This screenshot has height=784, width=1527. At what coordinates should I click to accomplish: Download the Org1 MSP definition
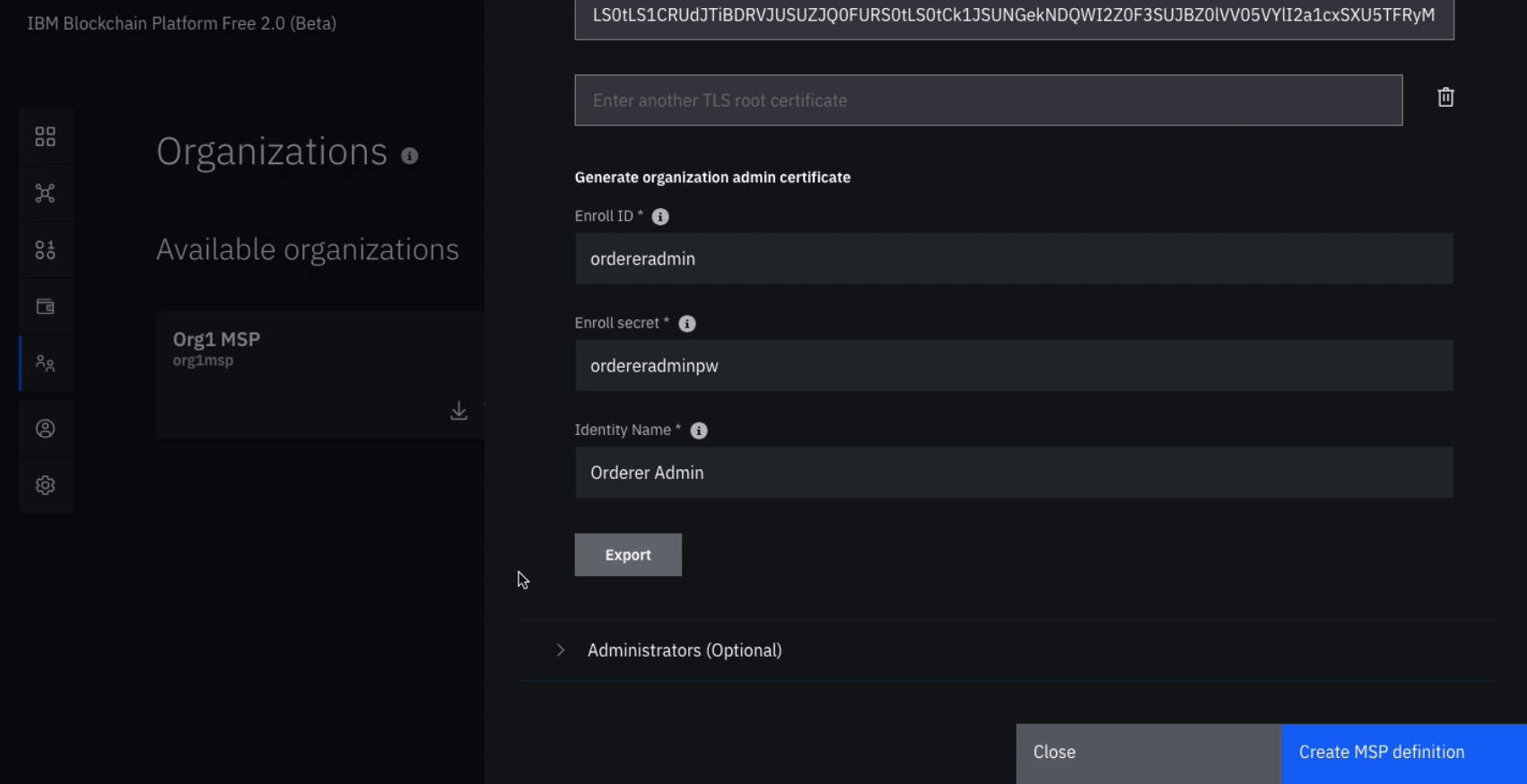[x=458, y=411]
